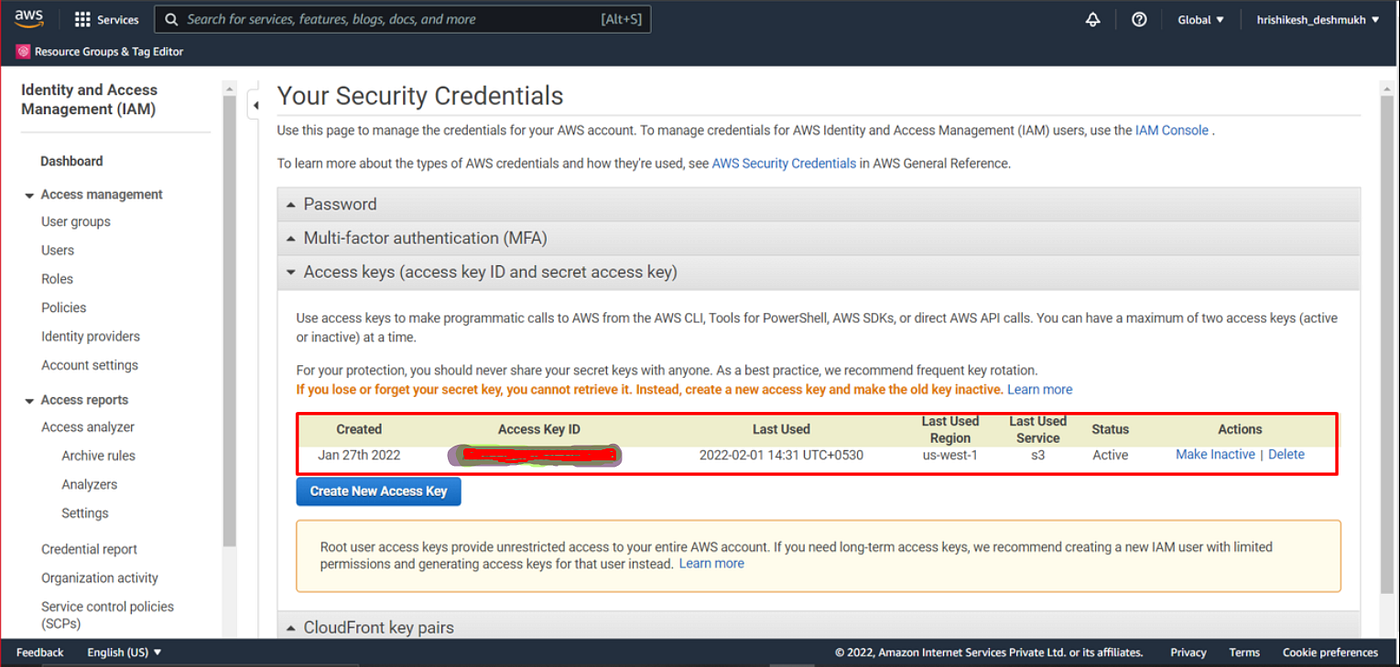Click the 'Active' status cell
Viewport: 1400px width, 667px height.
click(1110, 454)
